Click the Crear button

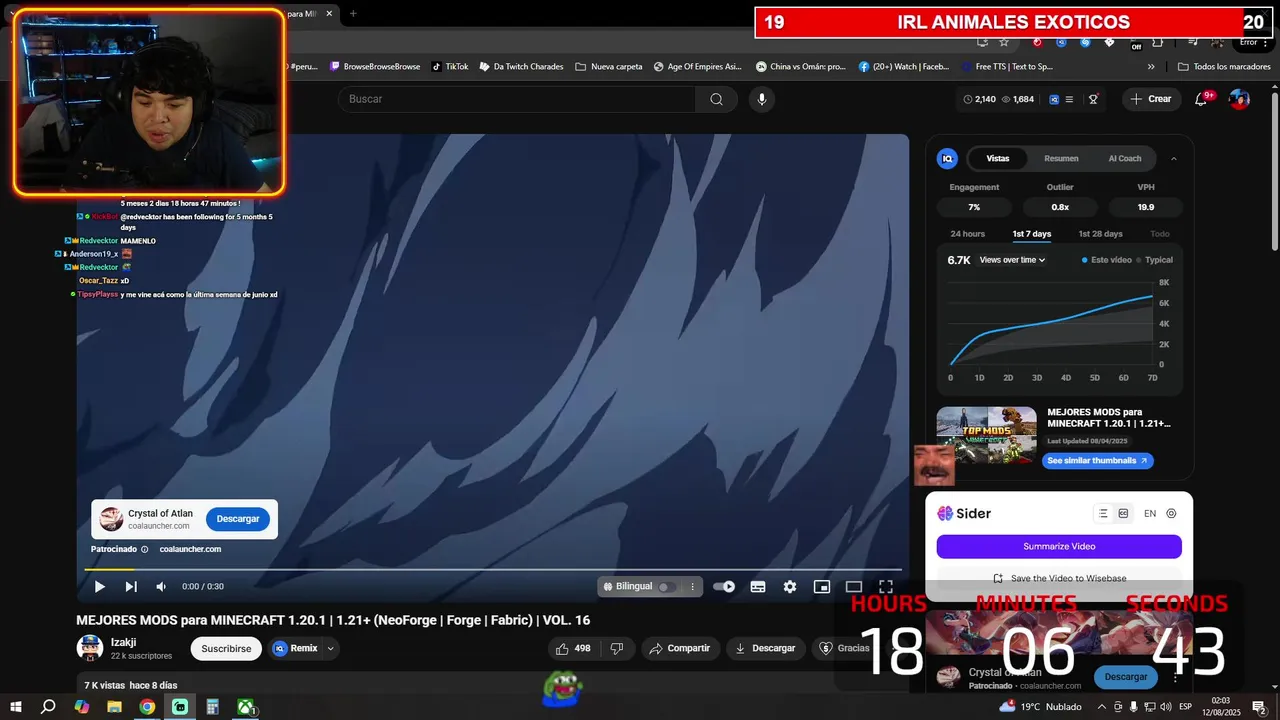pyautogui.click(x=1151, y=99)
